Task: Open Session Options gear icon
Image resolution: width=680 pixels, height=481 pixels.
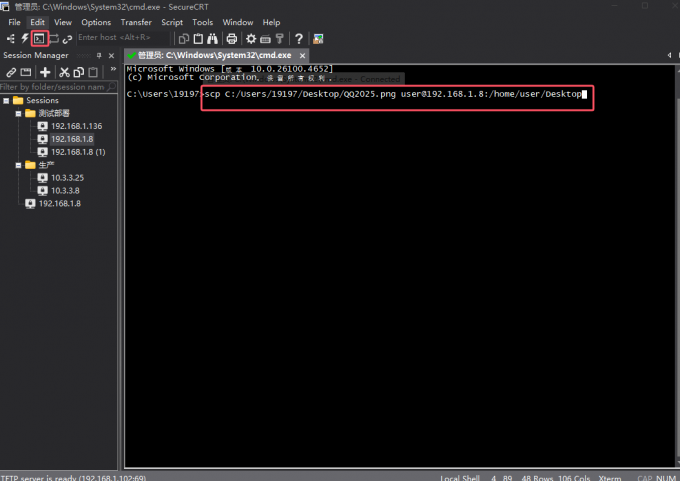Action: click(251, 39)
